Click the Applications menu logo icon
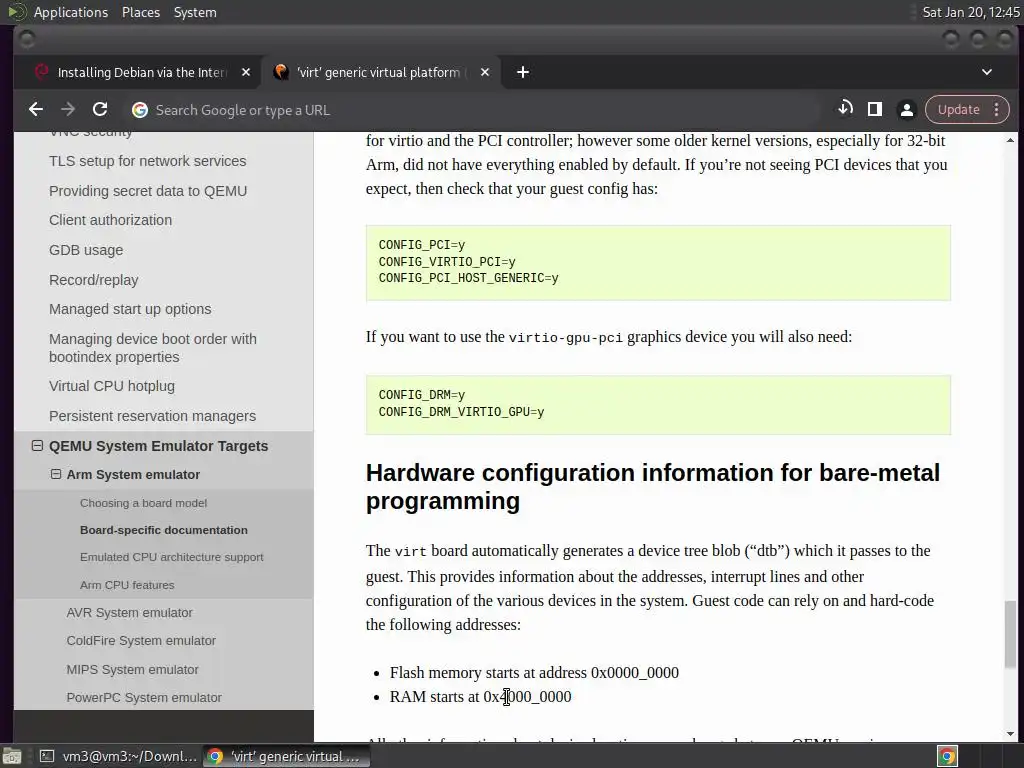 coord(16,12)
